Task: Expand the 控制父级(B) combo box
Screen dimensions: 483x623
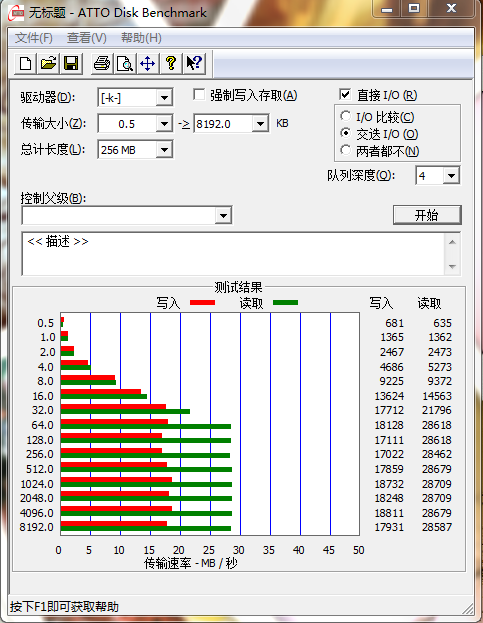Action: [223, 216]
